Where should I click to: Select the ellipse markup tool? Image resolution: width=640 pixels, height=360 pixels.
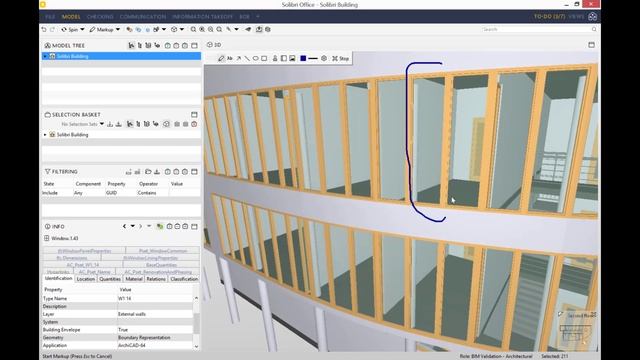coord(256,58)
